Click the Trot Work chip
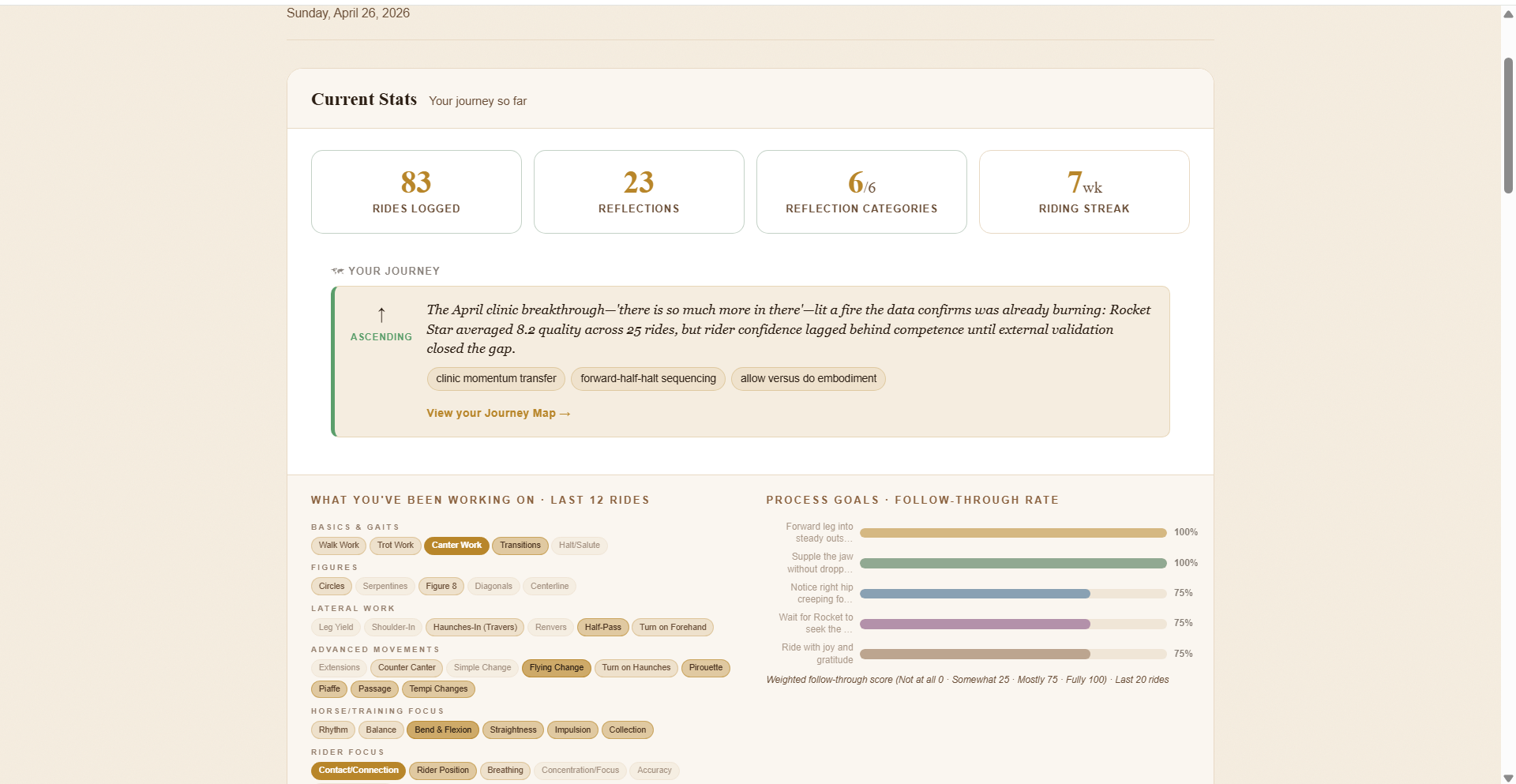The image size is (1516, 784). point(396,546)
